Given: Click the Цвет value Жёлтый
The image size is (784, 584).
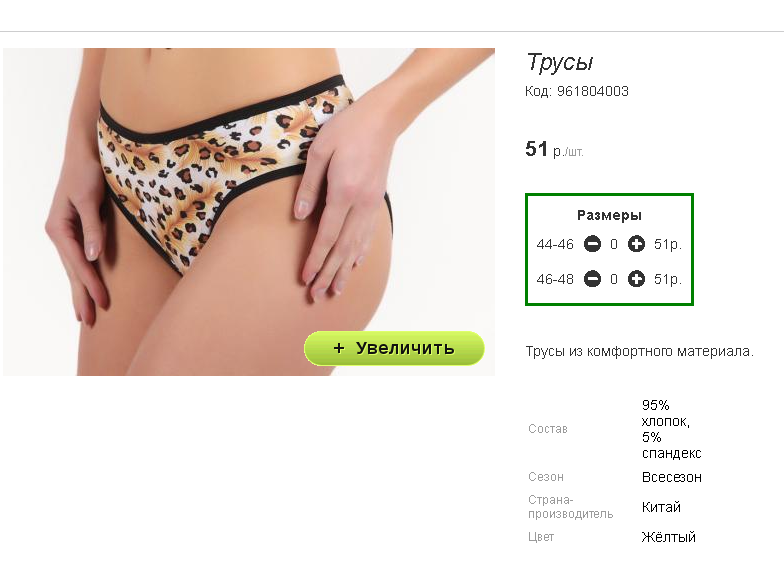Looking at the screenshot, I should click(x=668, y=537).
